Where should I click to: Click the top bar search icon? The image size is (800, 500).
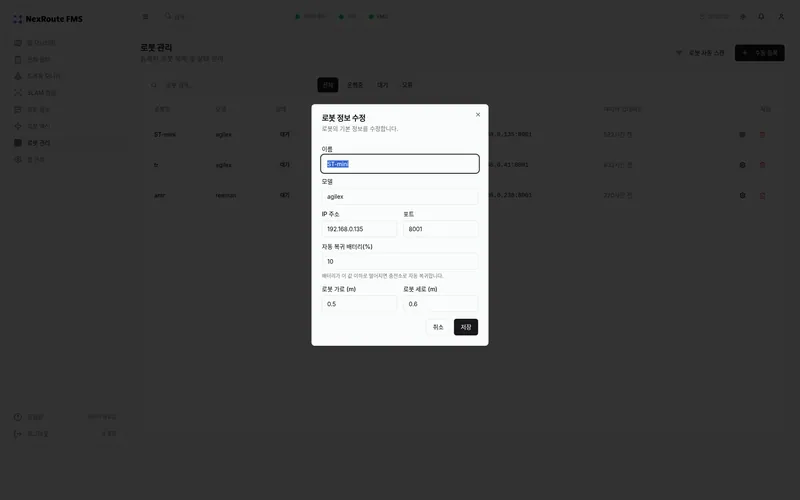coord(168,16)
